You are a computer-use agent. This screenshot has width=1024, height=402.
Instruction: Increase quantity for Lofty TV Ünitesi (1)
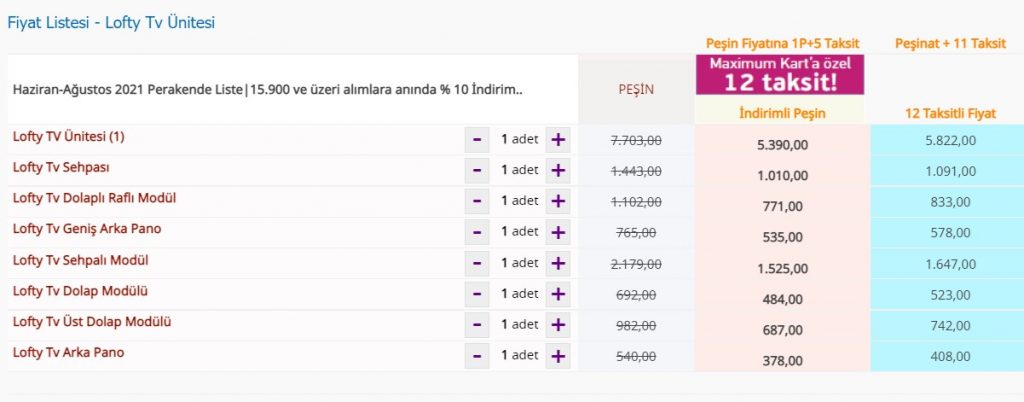pos(558,139)
